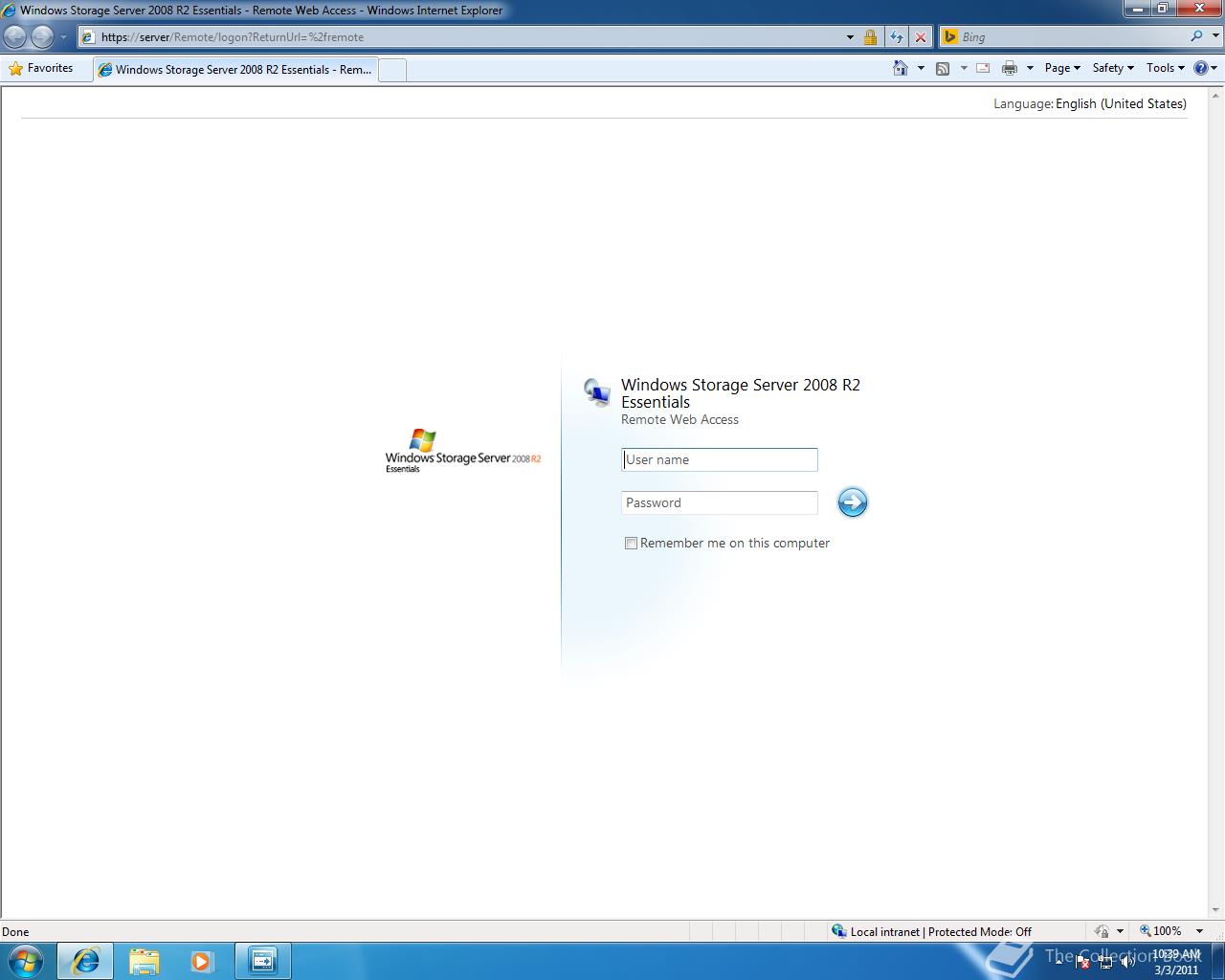Expand the privacy icon dropdown arrow
This screenshot has height=980, width=1225.
click(1120, 931)
